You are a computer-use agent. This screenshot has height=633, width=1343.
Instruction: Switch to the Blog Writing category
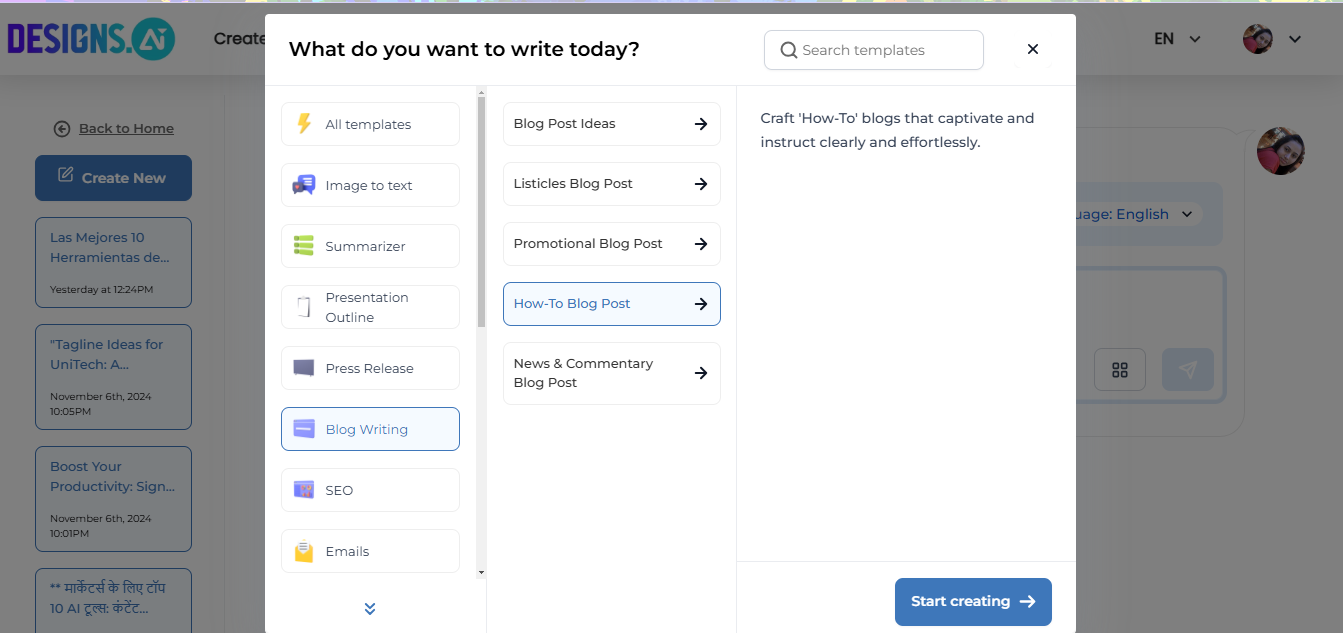[369, 428]
